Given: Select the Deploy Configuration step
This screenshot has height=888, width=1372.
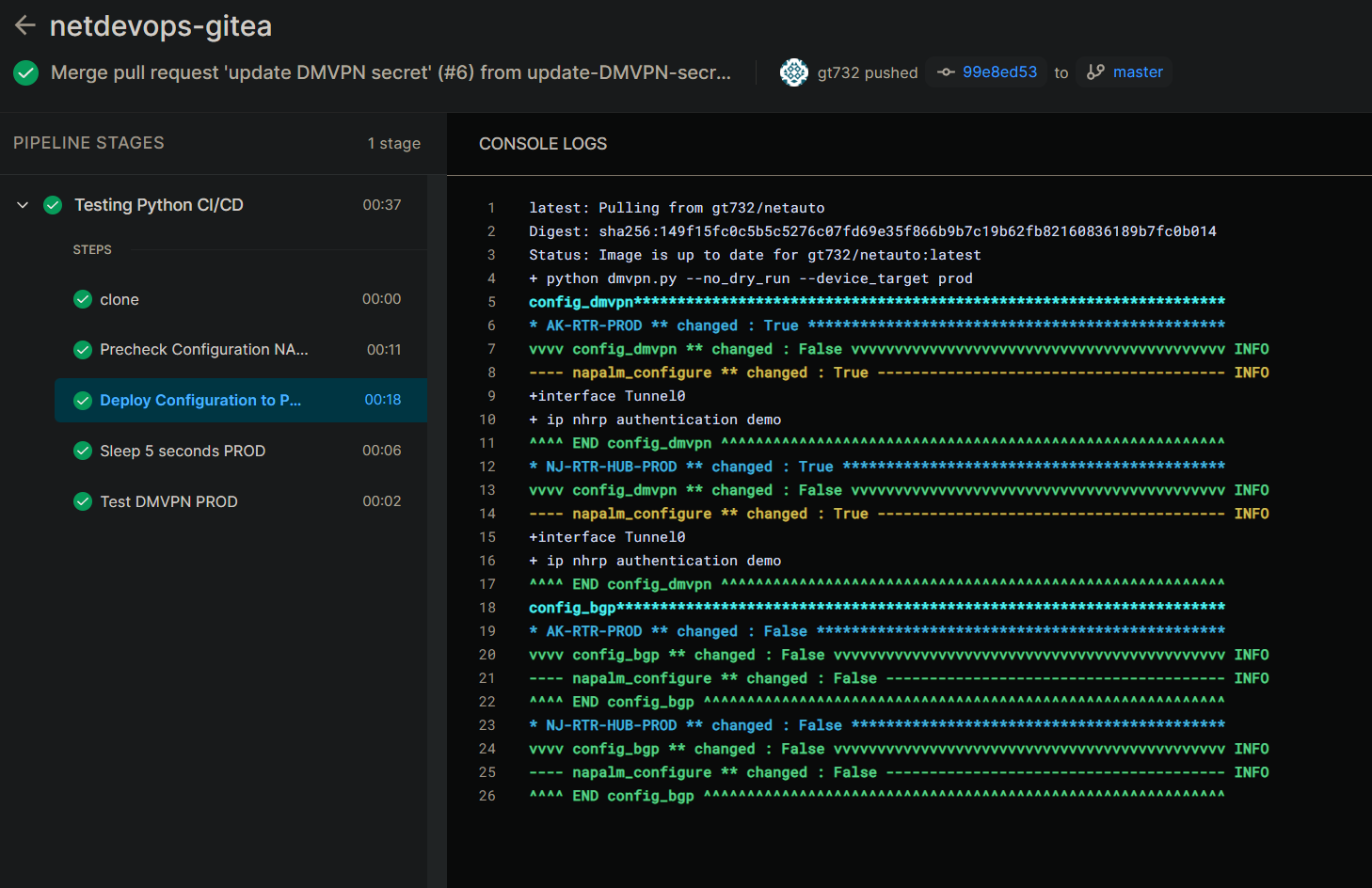Looking at the screenshot, I should pos(200,401).
